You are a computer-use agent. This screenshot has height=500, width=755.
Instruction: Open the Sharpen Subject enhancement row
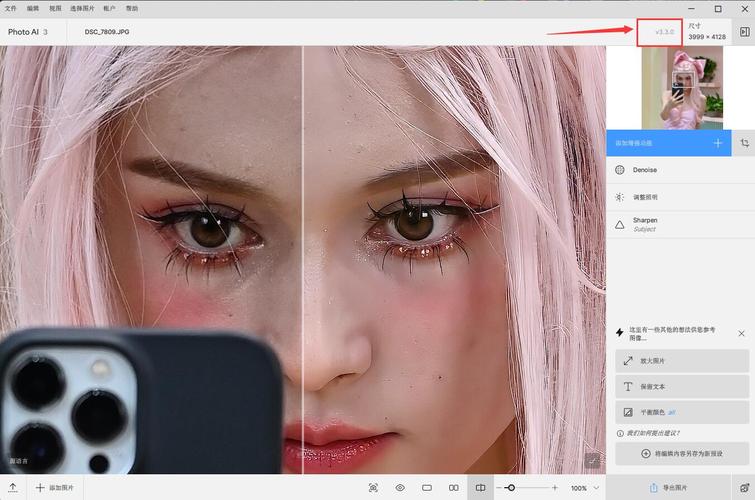(680, 224)
